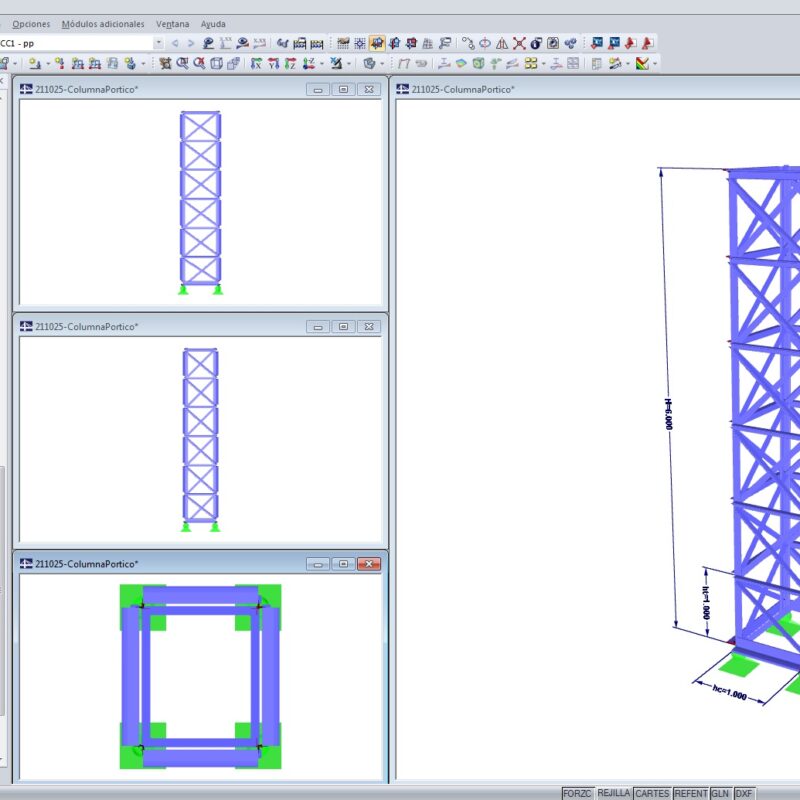Expand the CC1 - pp load case dropdown

(159, 43)
